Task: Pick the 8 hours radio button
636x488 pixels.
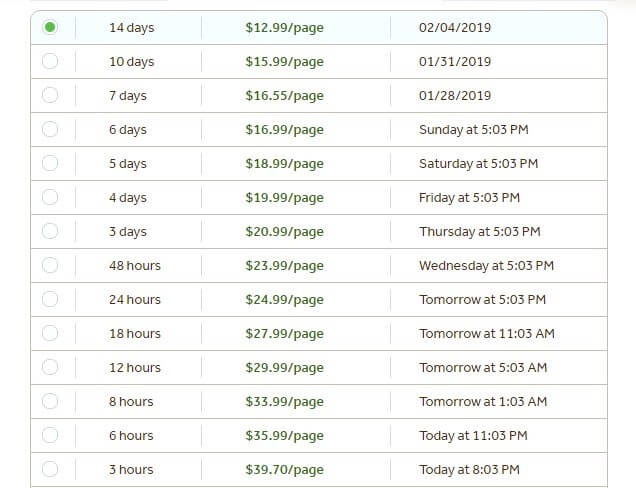Action: tap(50, 401)
